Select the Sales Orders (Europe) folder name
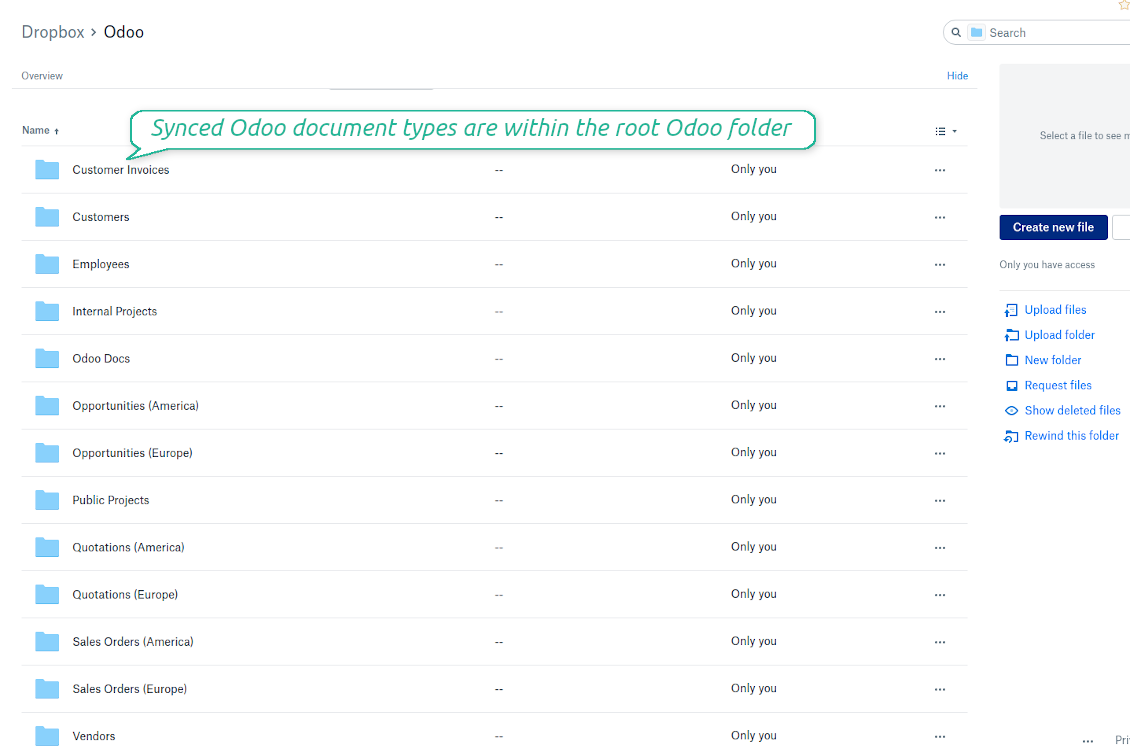Image resolution: width=1130 pixels, height=756 pixels. click(130, 689)
